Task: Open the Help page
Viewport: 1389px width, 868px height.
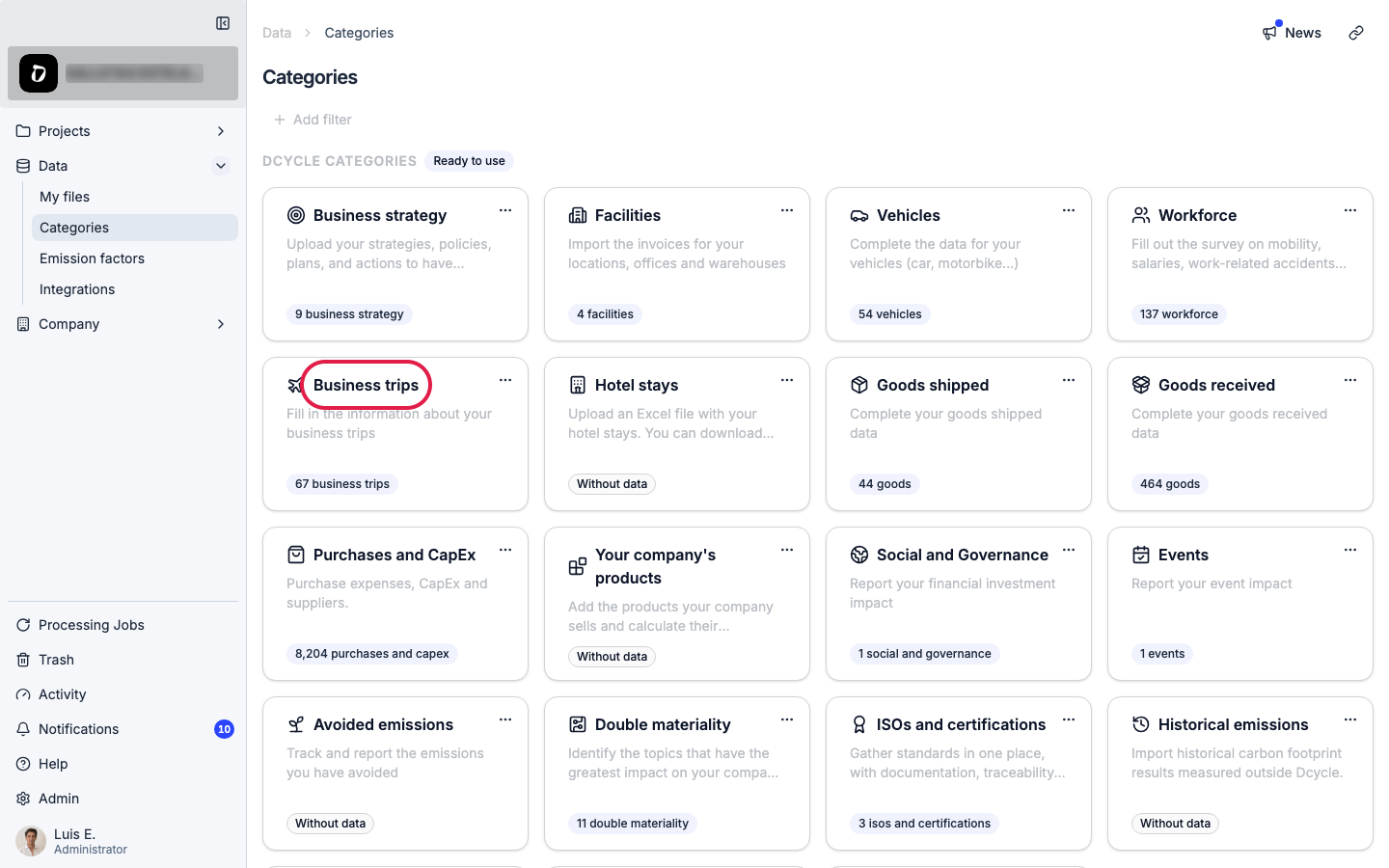Action: [123, 764]
